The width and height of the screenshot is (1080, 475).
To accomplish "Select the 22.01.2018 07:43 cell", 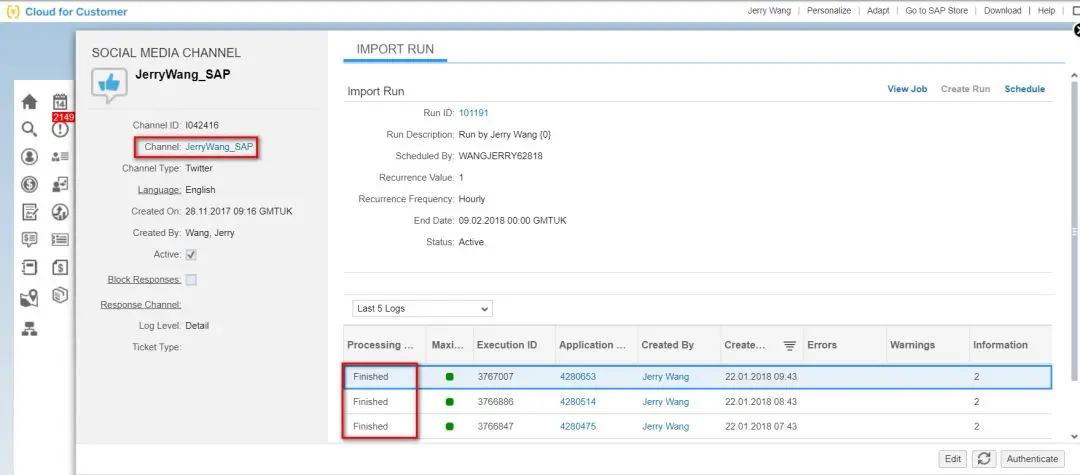I will tap(760, 426).
